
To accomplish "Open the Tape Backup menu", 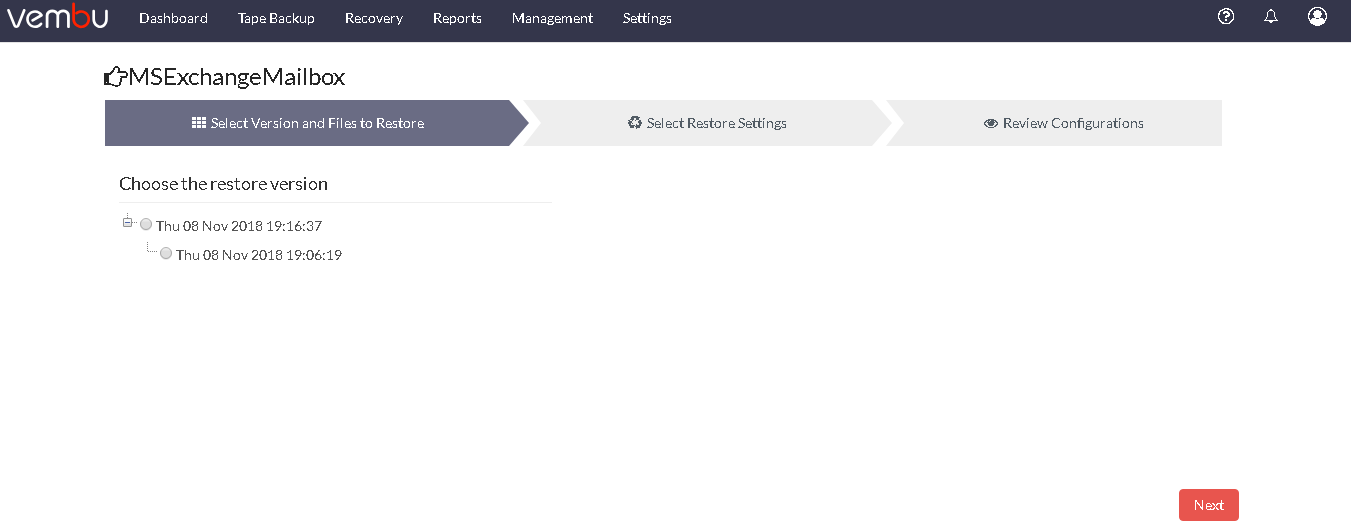I will point(276,18).
